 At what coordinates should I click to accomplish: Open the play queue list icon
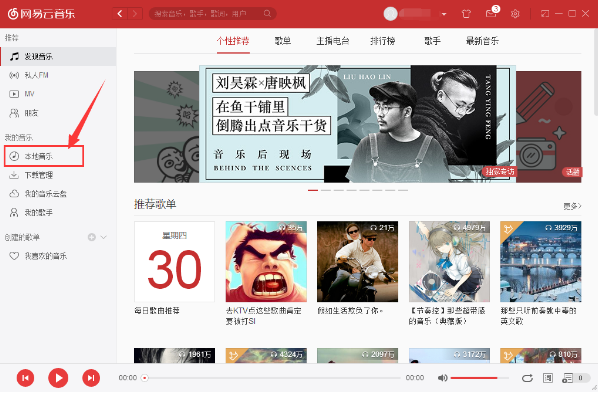tap(567, 378)
